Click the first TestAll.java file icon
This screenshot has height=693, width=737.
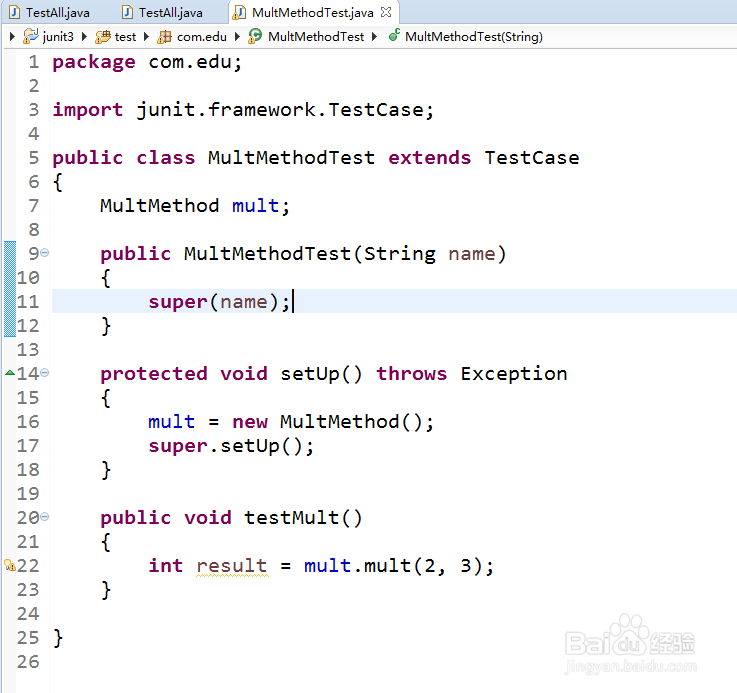pos(15,12)
